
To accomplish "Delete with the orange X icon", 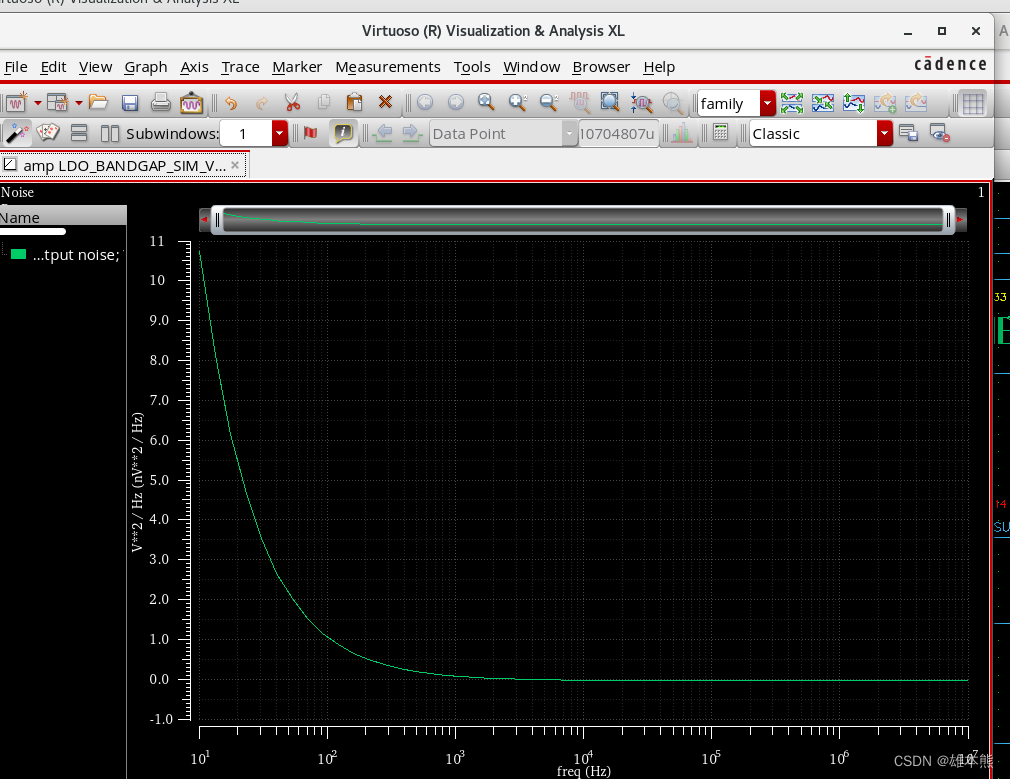I will [x=385, y=102].
